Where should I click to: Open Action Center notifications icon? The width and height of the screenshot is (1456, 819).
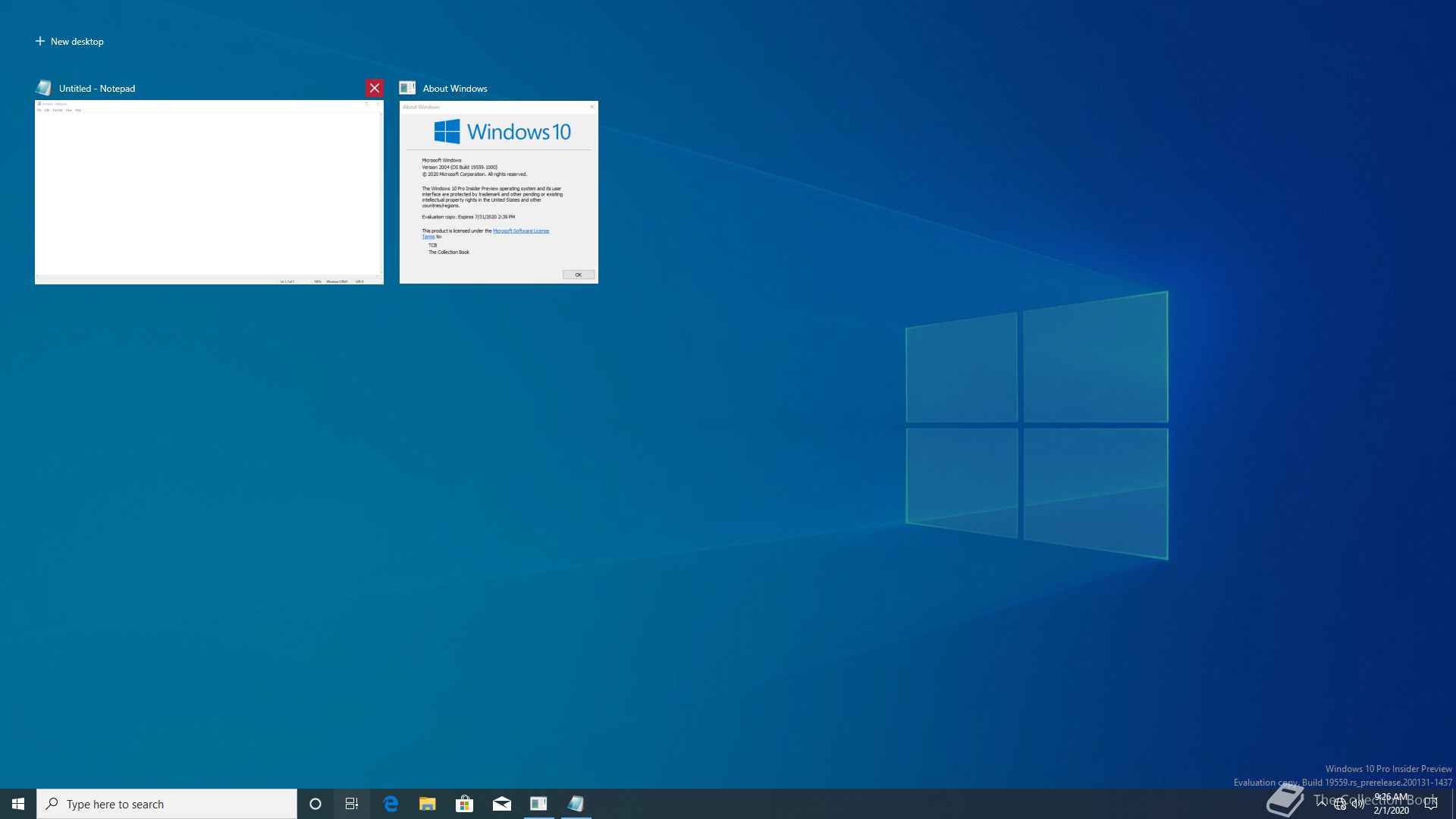click(x=1431, y=804)
